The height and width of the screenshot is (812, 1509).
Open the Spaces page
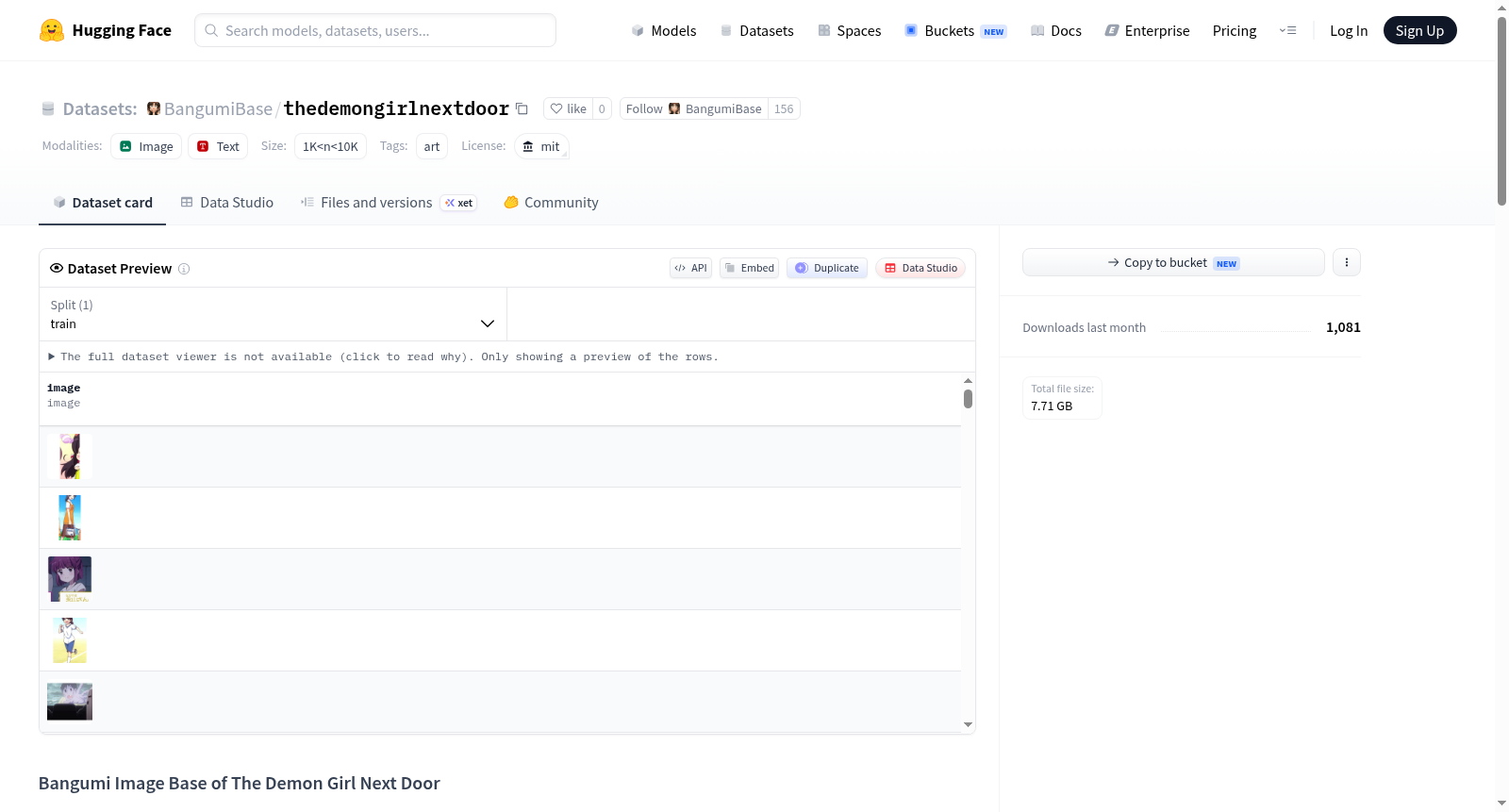[x=850, y=30]
